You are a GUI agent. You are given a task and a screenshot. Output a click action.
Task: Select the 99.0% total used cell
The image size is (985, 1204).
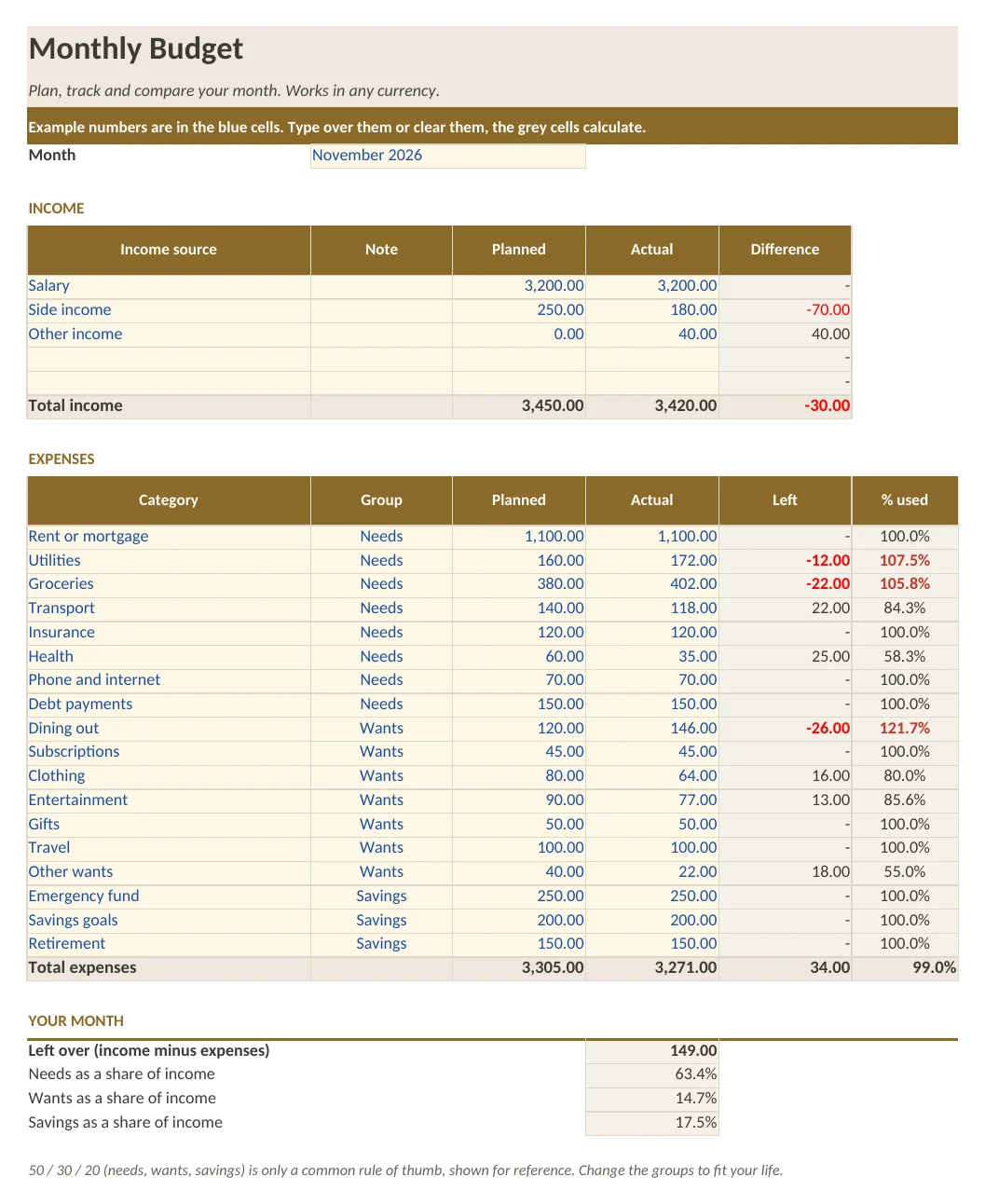tap(905, 968)
